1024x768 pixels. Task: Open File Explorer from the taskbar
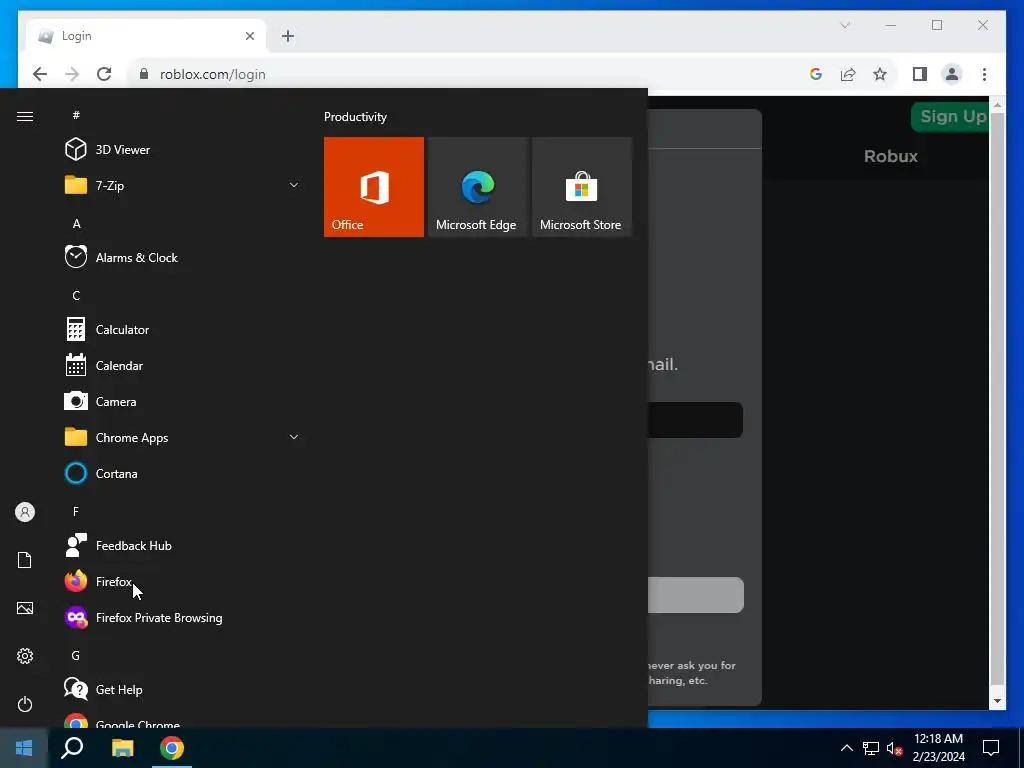point(122,748)
